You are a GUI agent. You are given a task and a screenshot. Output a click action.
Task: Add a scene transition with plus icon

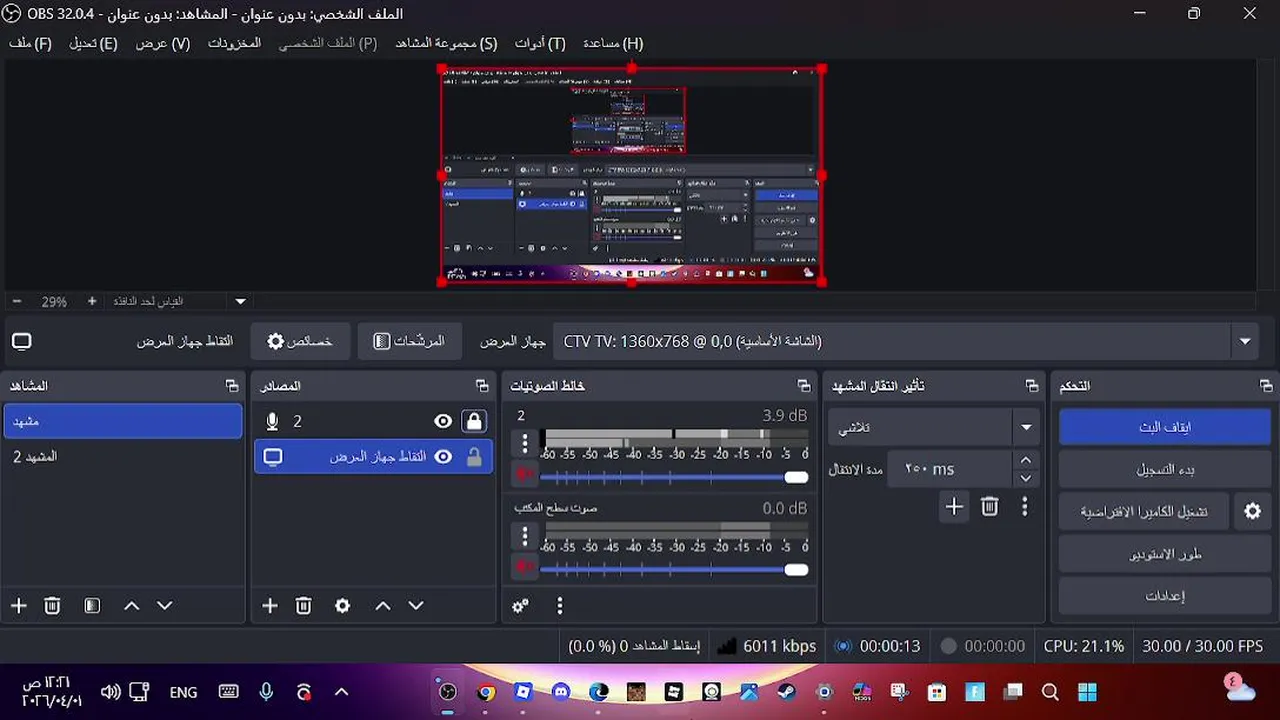tap(954, 507)
